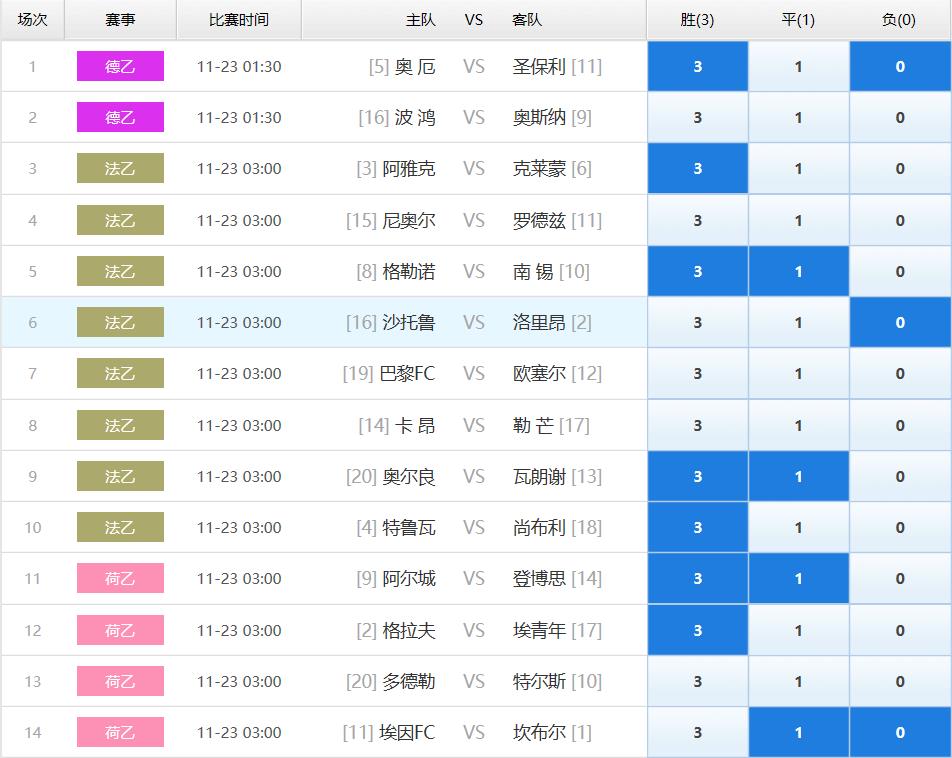Select loss (0) for 格拉夫 vs 埃青年
952x758 pixels.
tap(900, 630)
